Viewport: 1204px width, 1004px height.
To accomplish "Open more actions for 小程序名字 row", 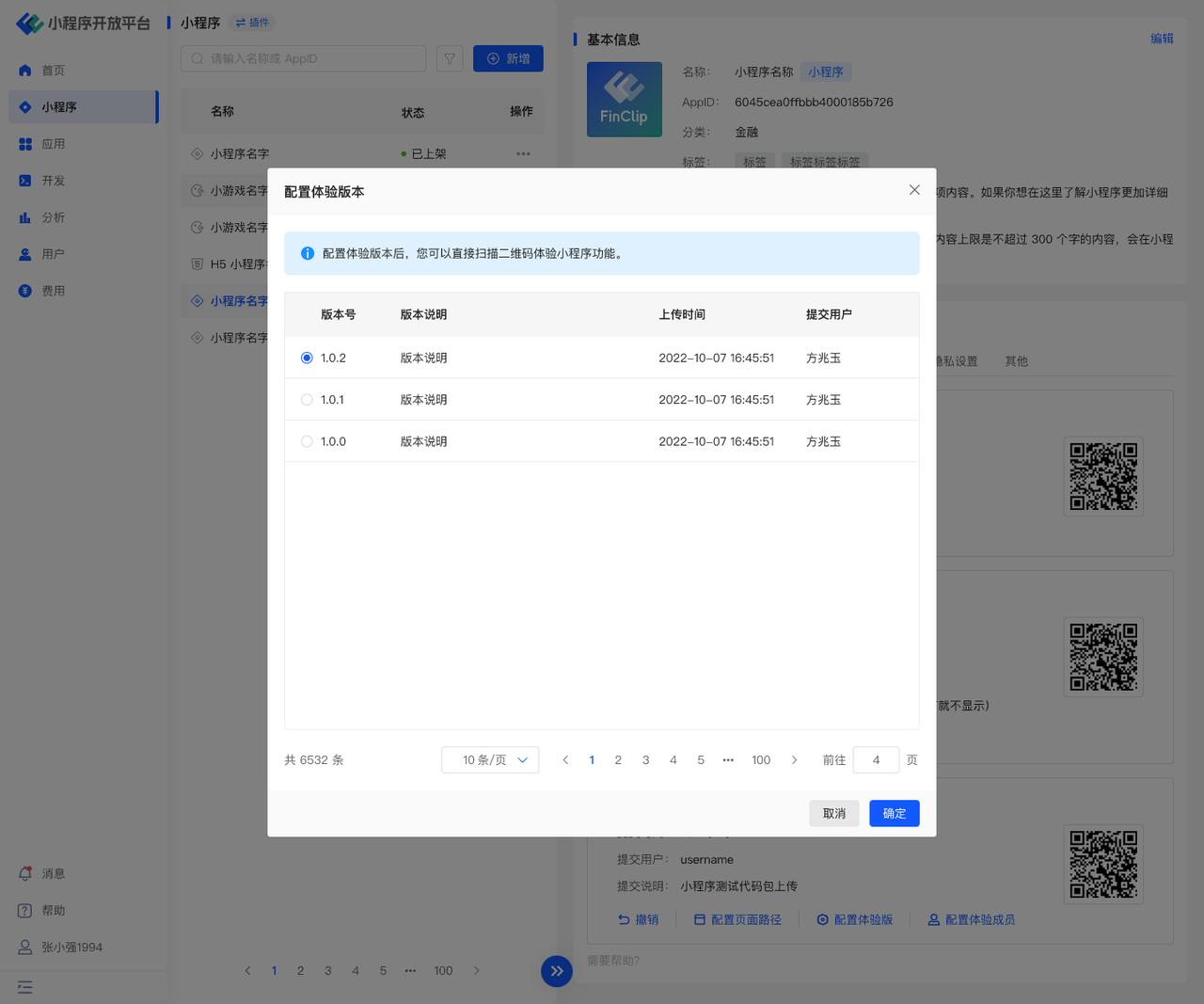I will click(x=523, y=153).
